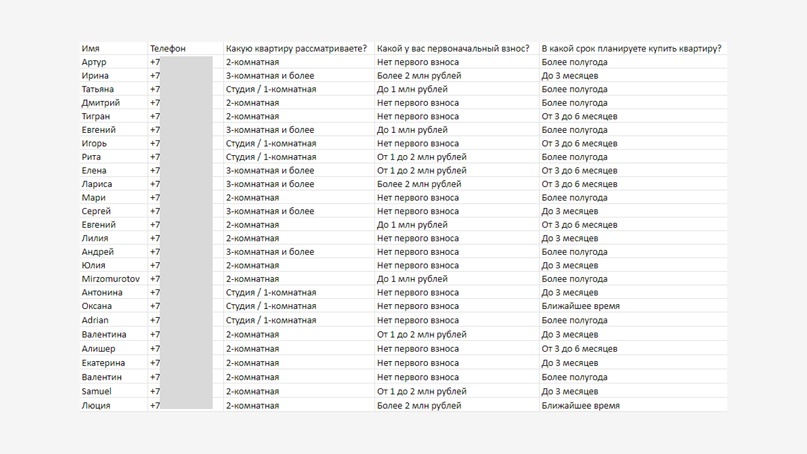Click Тигран's "От 3 до 6 месяцев" cell
This screenshot has width=807, height=454.
coord(579,116)
